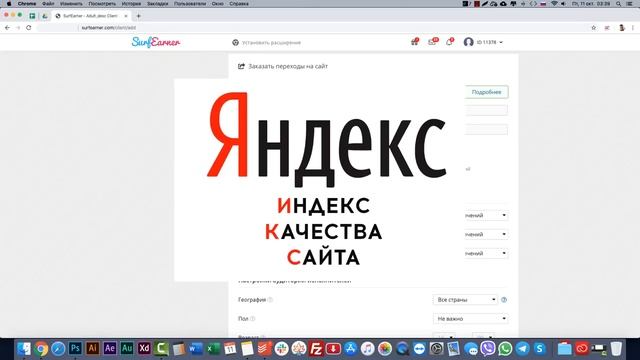Open the История menu
This screenshot has width=640, height=360.
tap(131, 4)
